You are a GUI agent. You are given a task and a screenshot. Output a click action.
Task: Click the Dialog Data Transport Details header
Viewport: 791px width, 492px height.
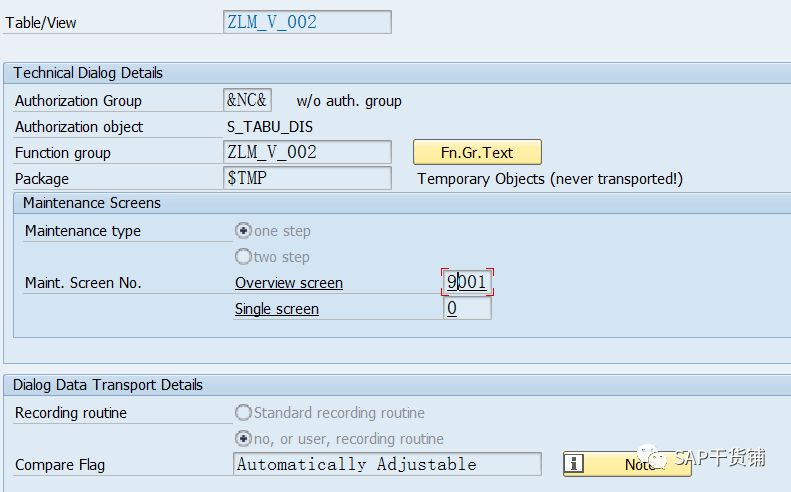coord(108,385)
